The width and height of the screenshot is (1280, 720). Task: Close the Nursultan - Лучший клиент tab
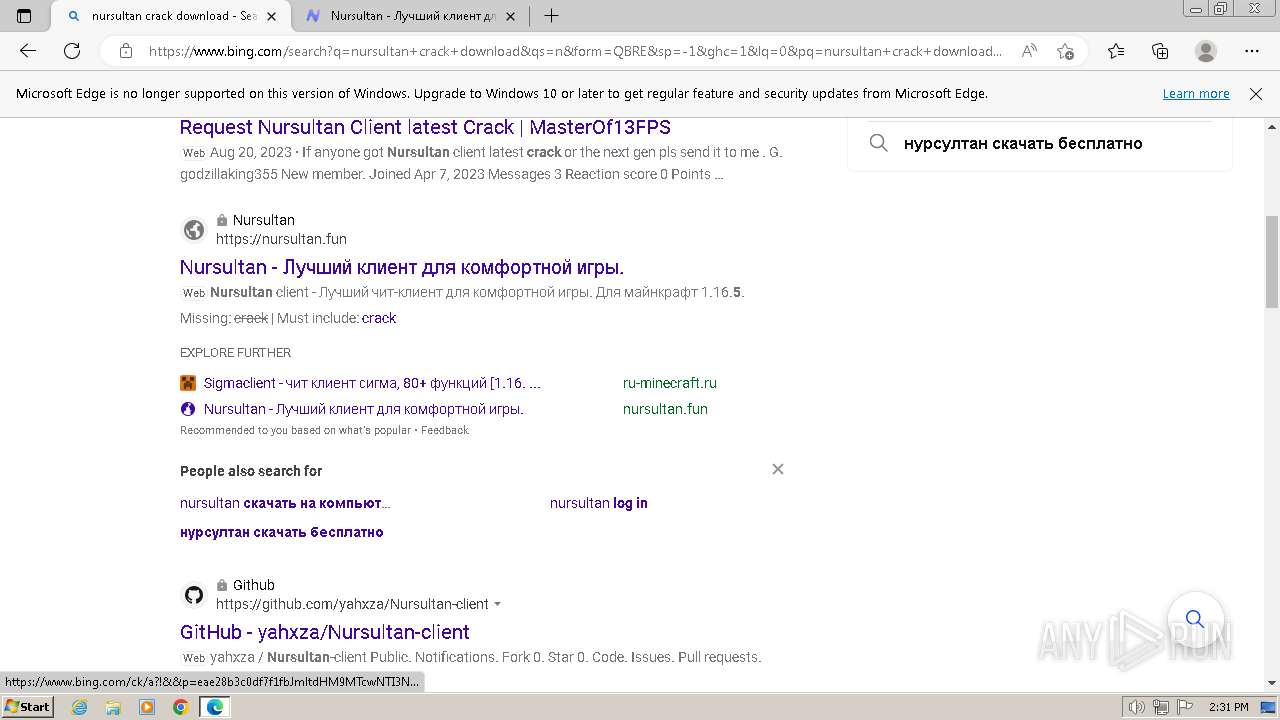coord(512,16)
